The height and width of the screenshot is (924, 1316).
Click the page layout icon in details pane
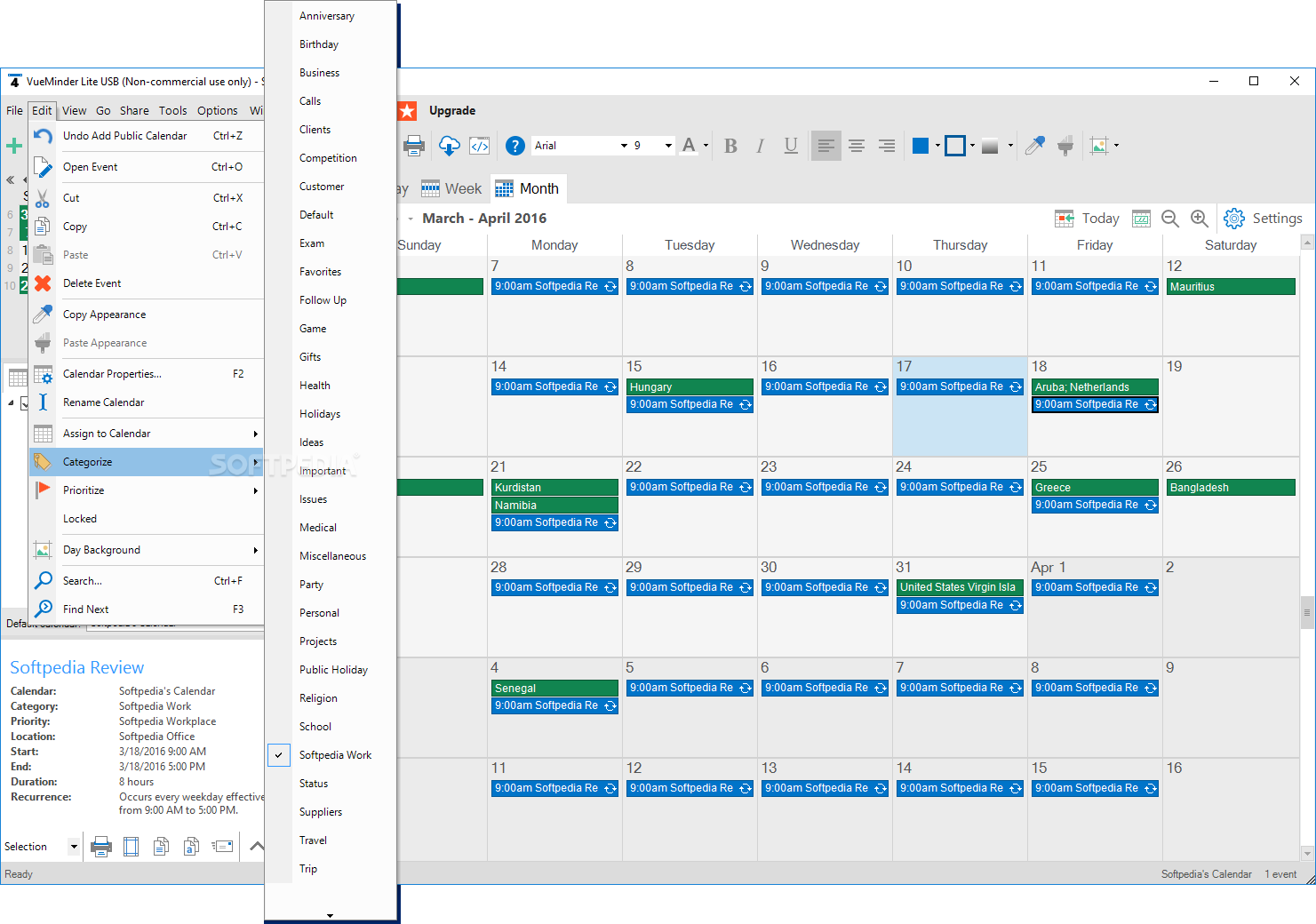point(132,847)
